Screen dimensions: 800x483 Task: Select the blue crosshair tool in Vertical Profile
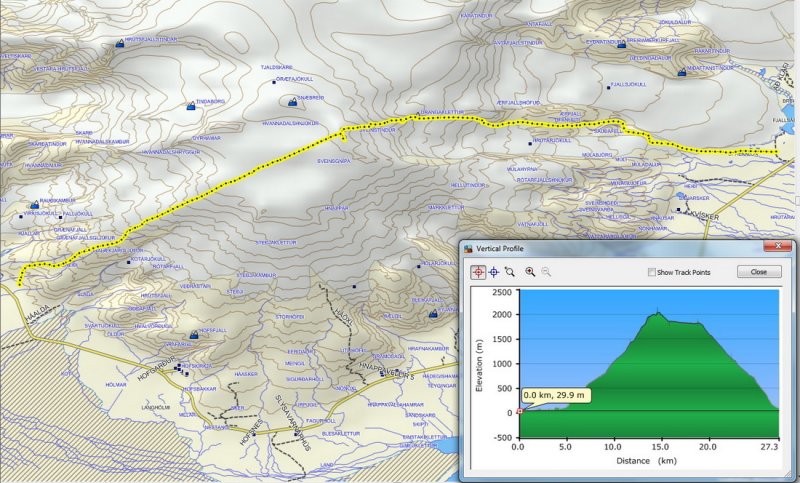(x=493, y=272)
